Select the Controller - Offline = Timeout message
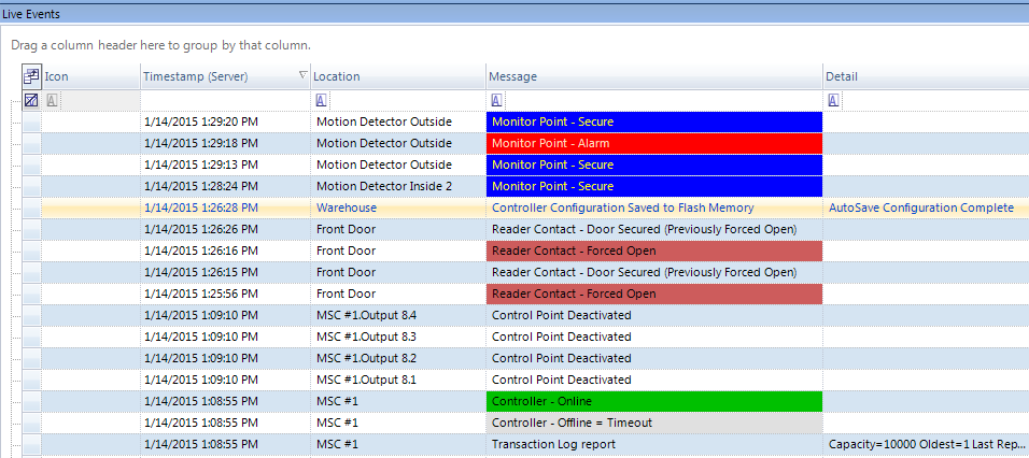The height and width of the screenshot is (458, 1029). [x=653, y=423]
